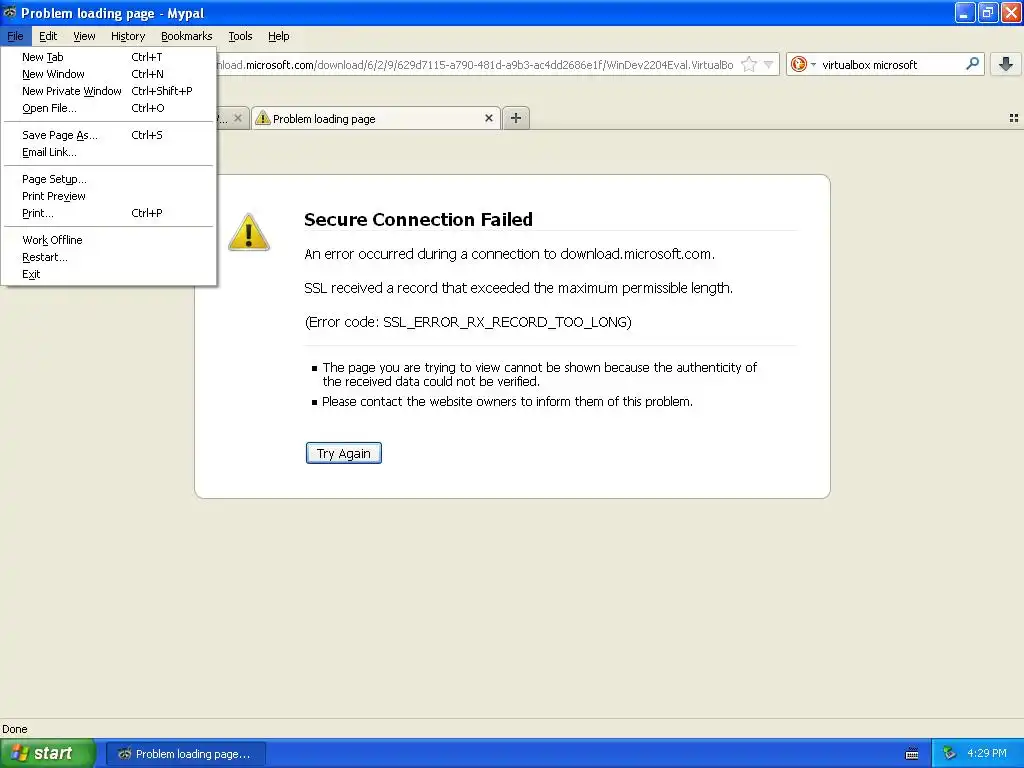Click the Try Again button
Image resolution: width=1024 pixels, height=768 pixels.
pos(344,453)
